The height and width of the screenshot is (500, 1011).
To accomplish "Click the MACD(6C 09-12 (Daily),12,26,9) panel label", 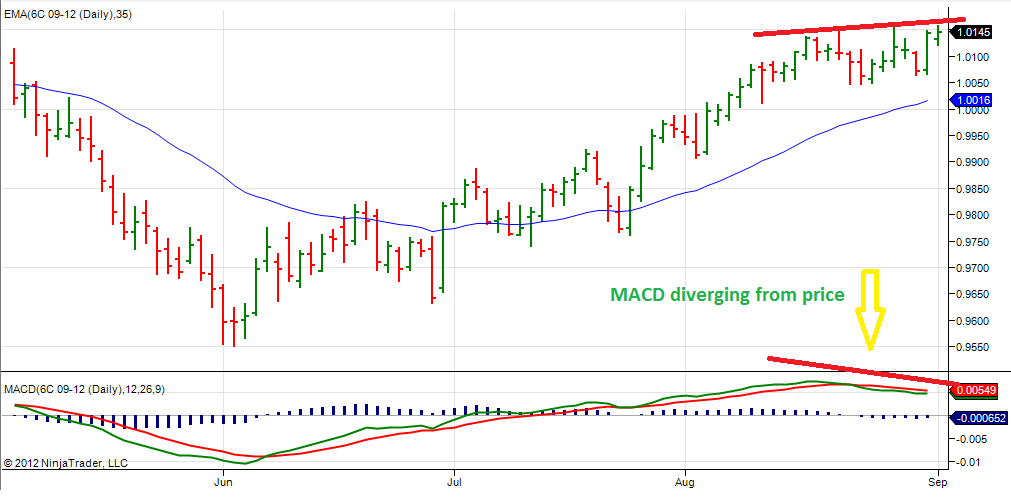I will pyautogui.click(x=84, y=390).
